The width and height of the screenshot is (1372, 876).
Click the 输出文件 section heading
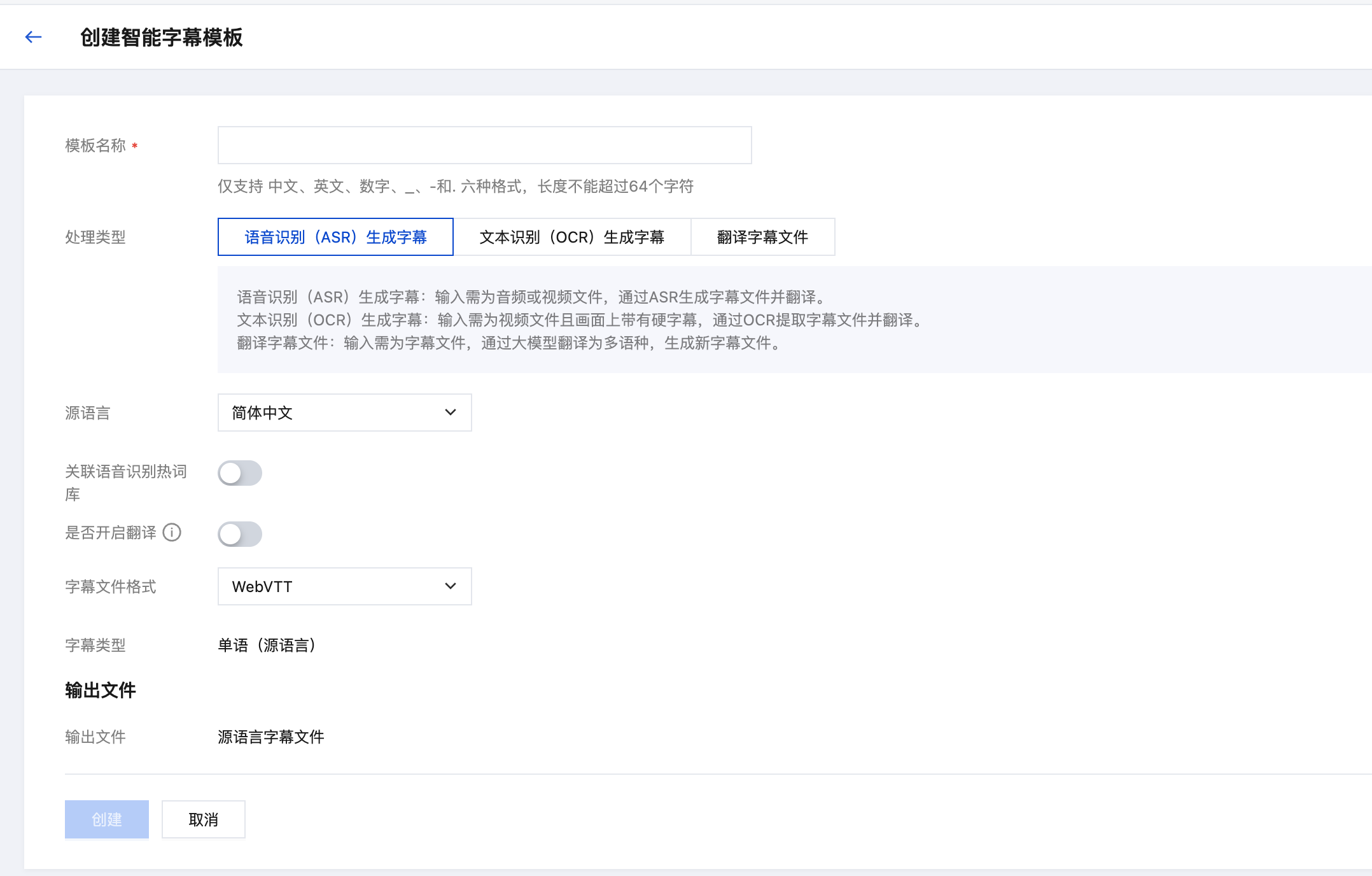point(101,690)
